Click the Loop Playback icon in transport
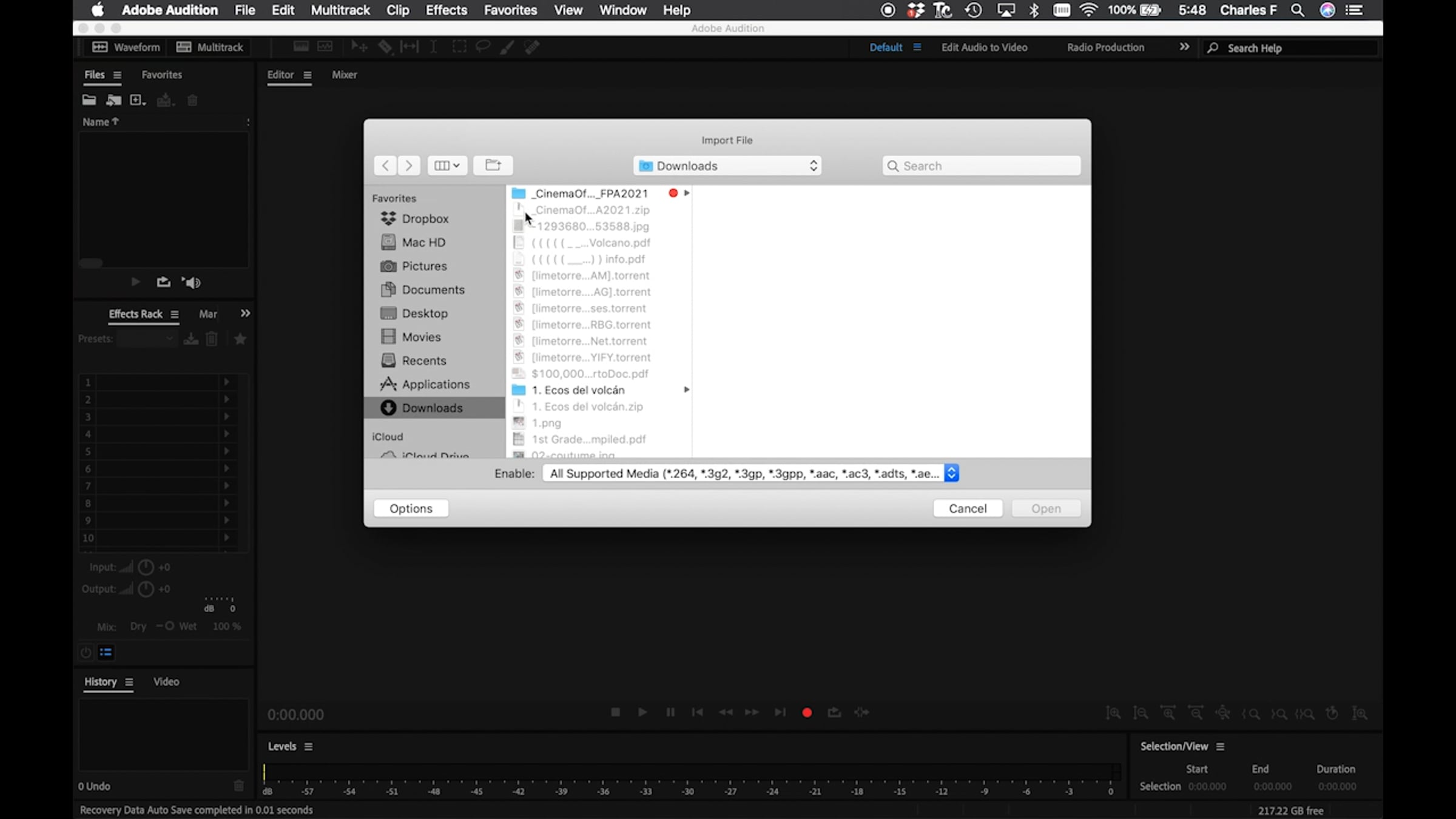The height and width of the screenshot is (819, 1456). click(834, 712)
